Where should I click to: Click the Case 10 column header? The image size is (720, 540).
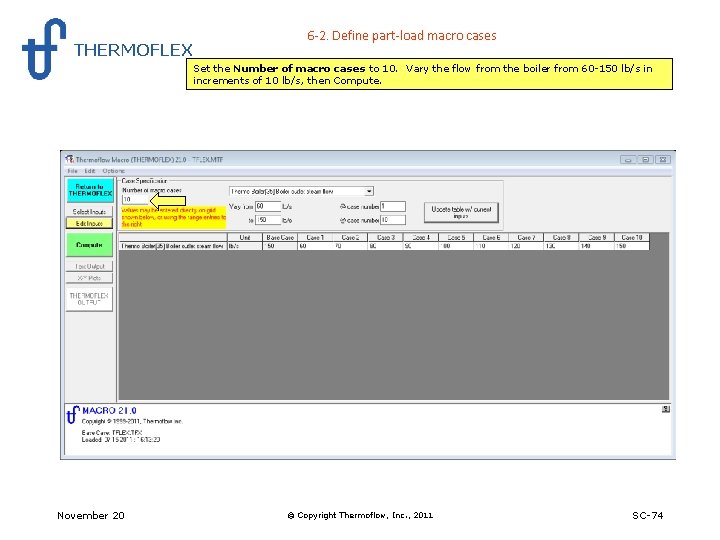tap(632, 237)
